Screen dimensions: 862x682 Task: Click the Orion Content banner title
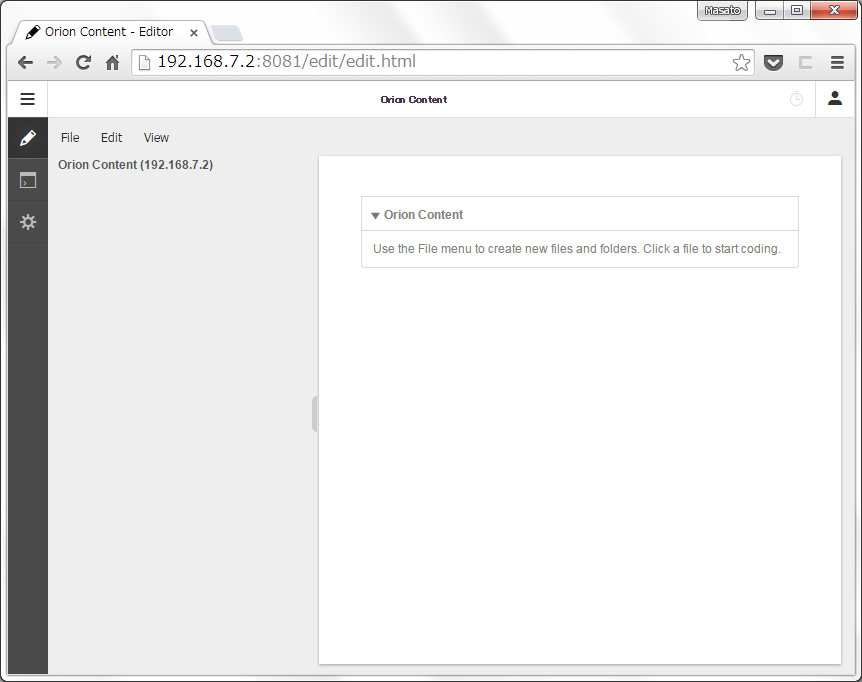tap(413, 99)
